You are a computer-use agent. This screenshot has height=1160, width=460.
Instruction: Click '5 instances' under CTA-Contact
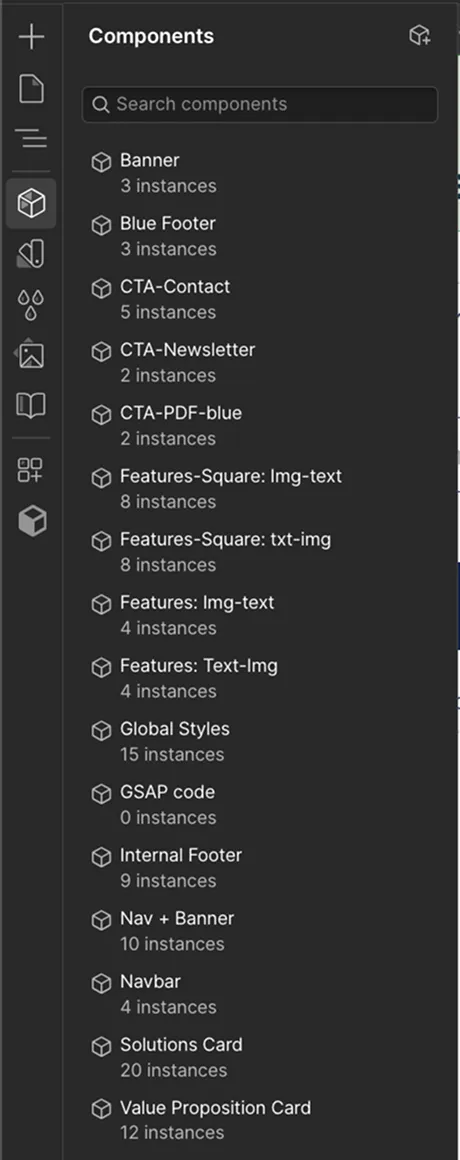(x=169, y=312)
